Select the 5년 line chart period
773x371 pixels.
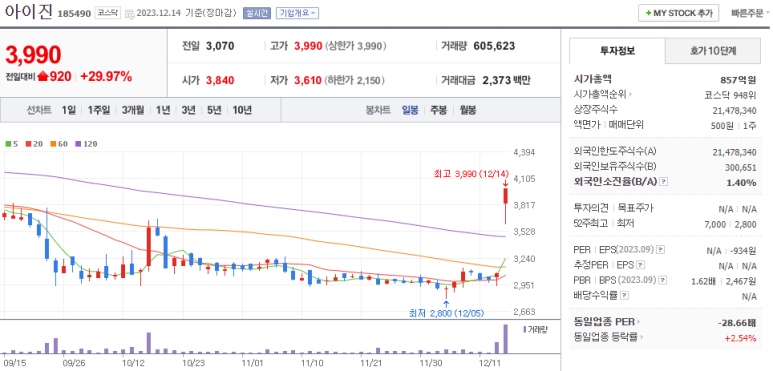click(214, 110)
